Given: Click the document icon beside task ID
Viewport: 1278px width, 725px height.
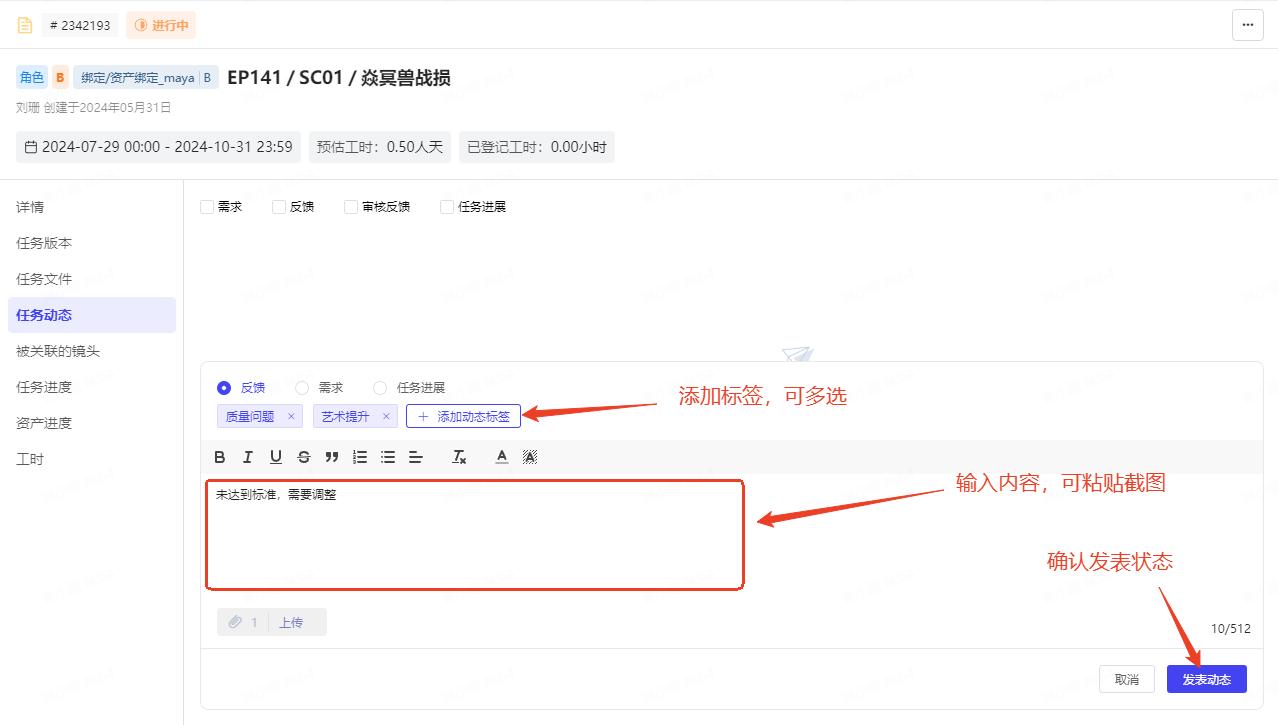Looking at the screenshot, I should pyautogui.click(x=25, y=25).
